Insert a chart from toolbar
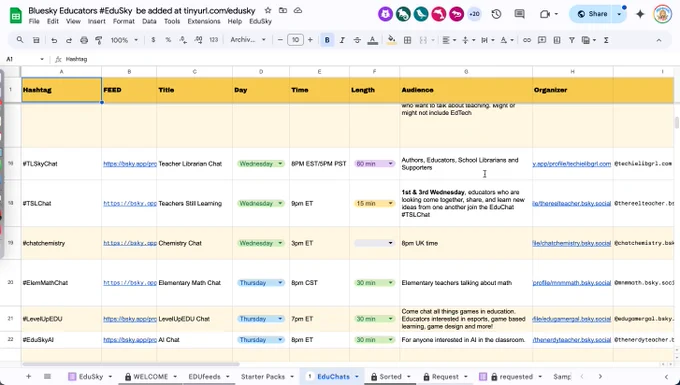Image resolution: width=680 pixels, height=385 pixels. [x=557, y=40]
